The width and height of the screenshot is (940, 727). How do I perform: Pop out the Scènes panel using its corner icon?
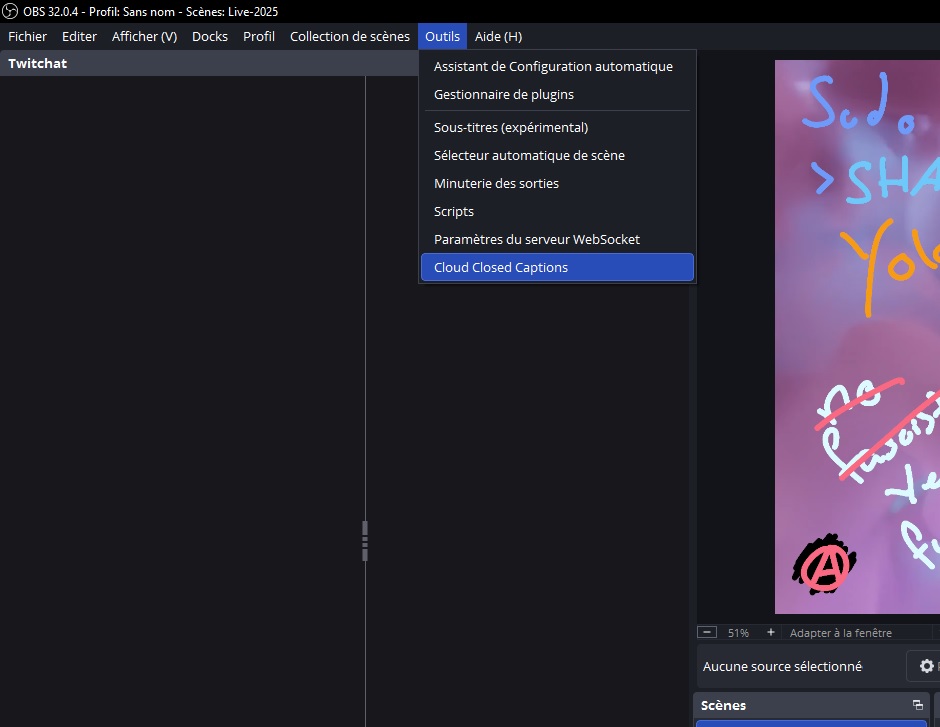click(x=917, y=705)
